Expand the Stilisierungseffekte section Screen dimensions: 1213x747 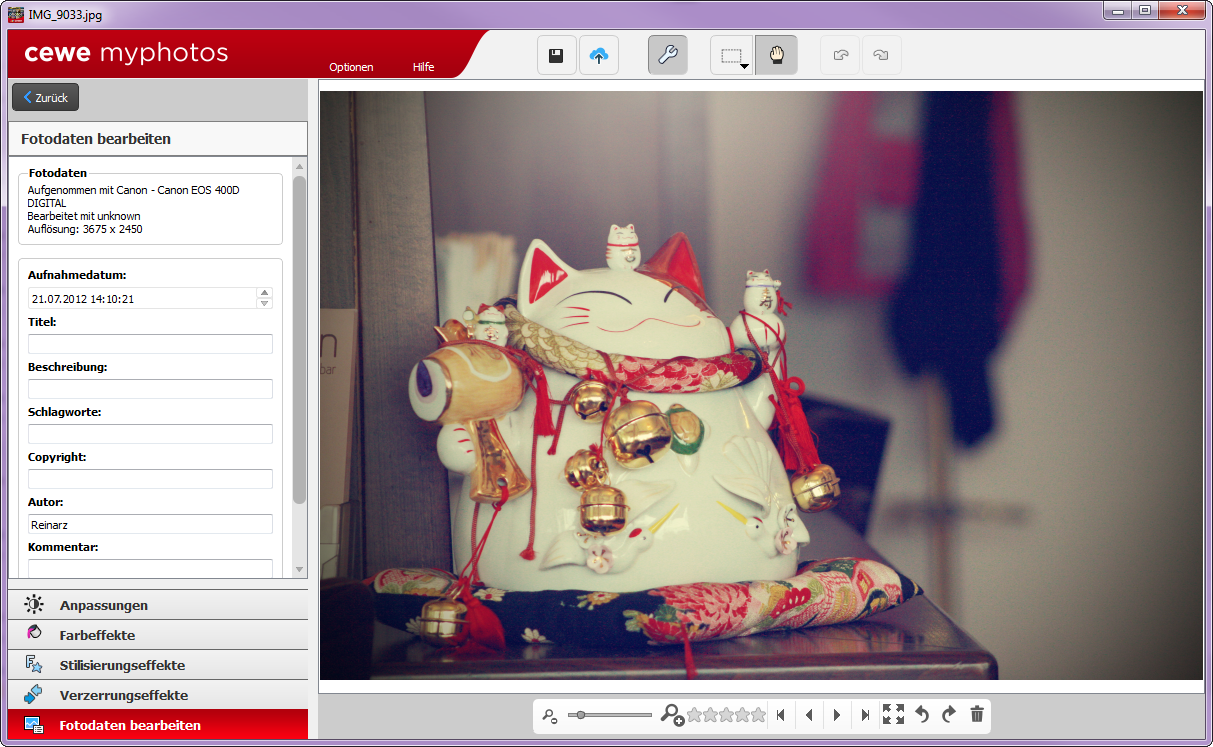click(x=158, y=665)
